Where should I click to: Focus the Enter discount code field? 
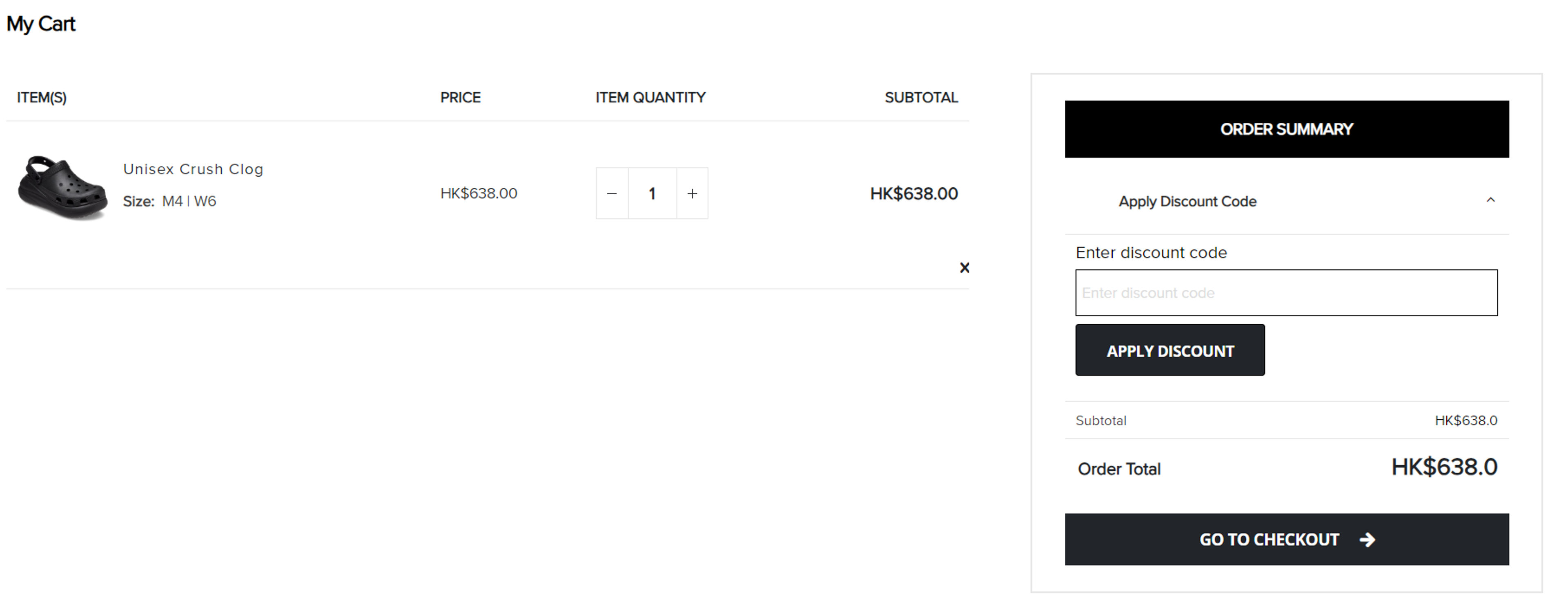click(x=1286, y=293)
